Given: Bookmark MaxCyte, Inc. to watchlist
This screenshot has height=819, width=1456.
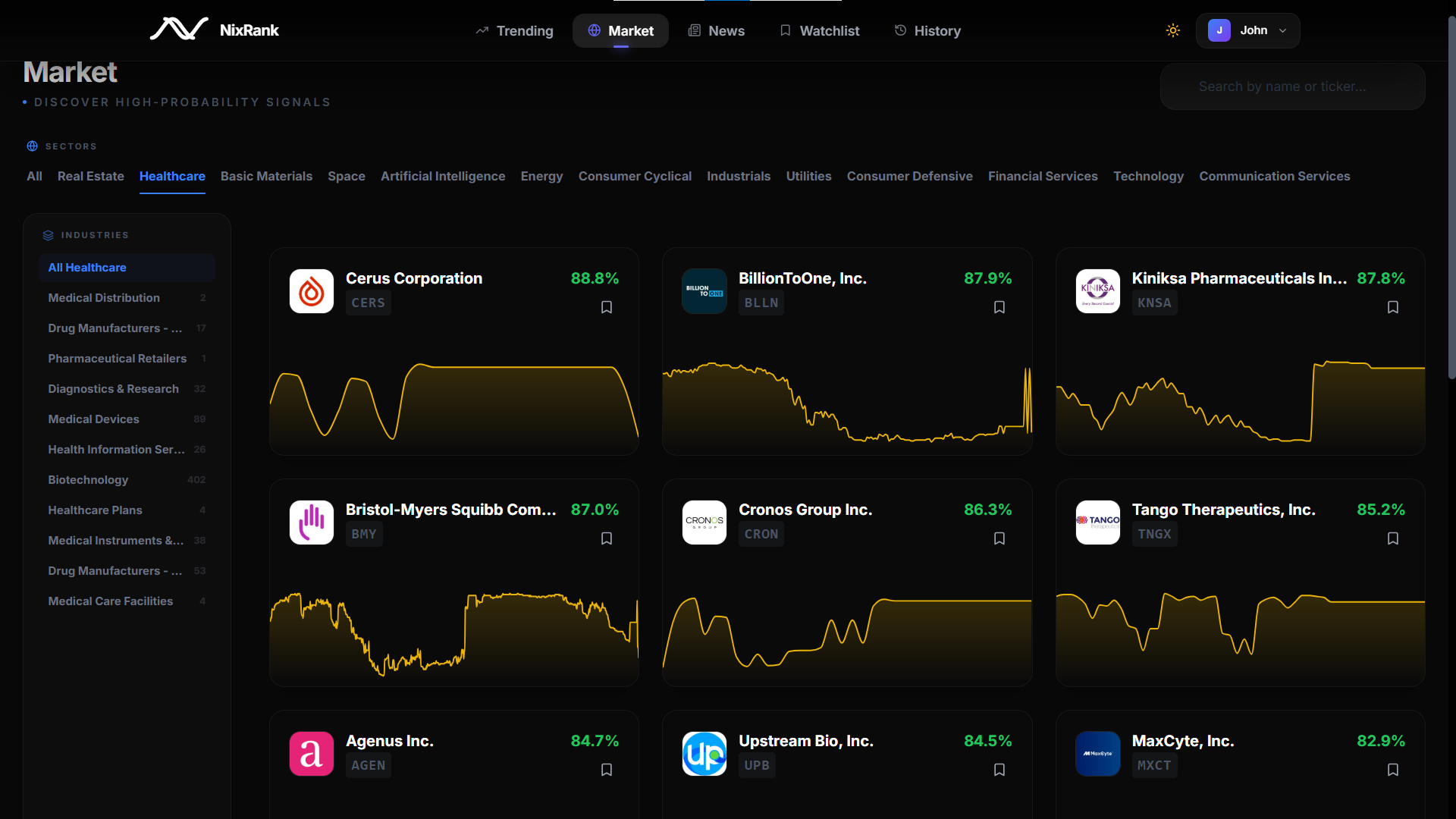Looking at the screenshot, I should click(1393, 770).
